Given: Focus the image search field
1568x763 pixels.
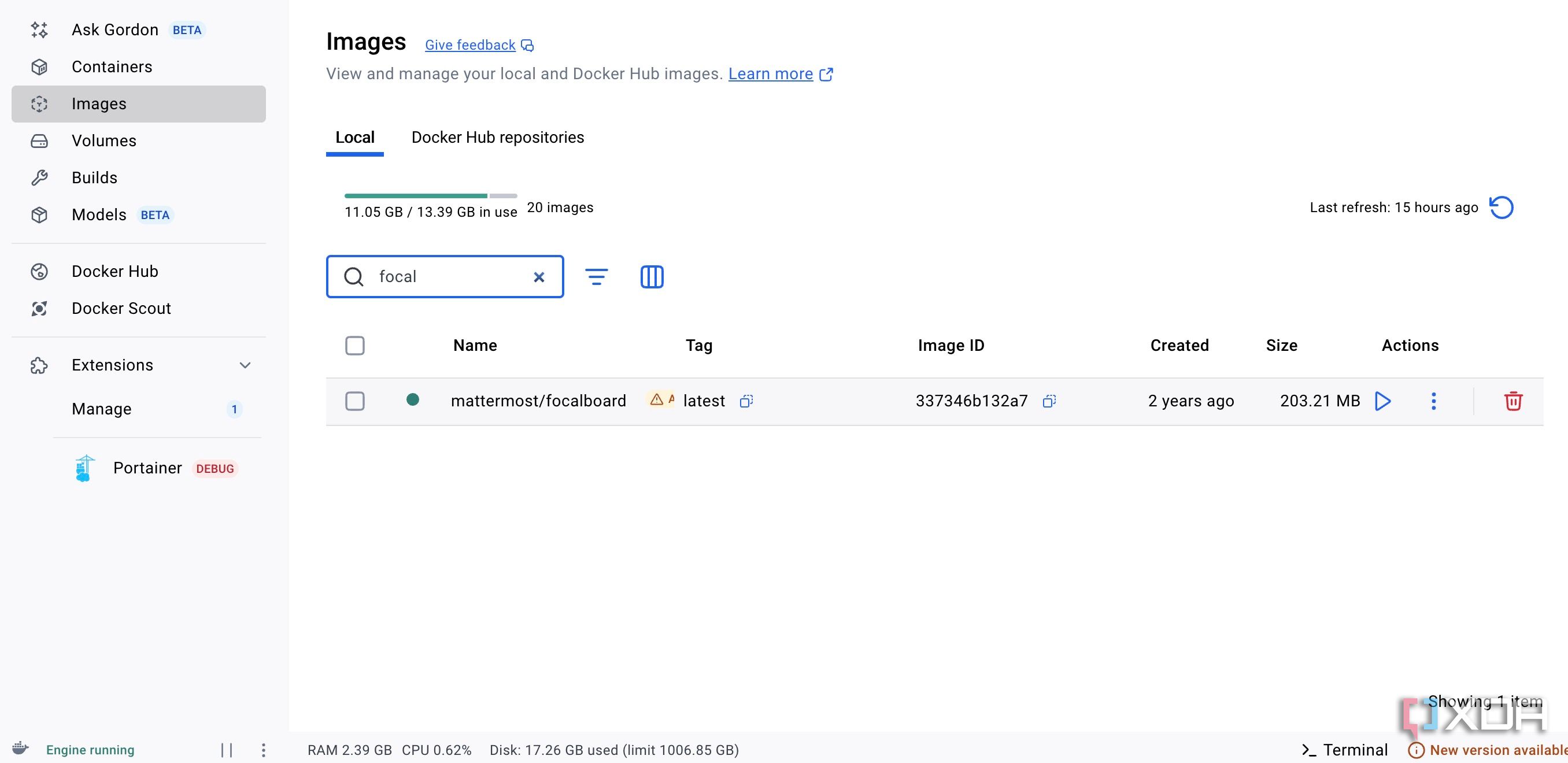Looking at the screenshot, I should pos(445,277).
